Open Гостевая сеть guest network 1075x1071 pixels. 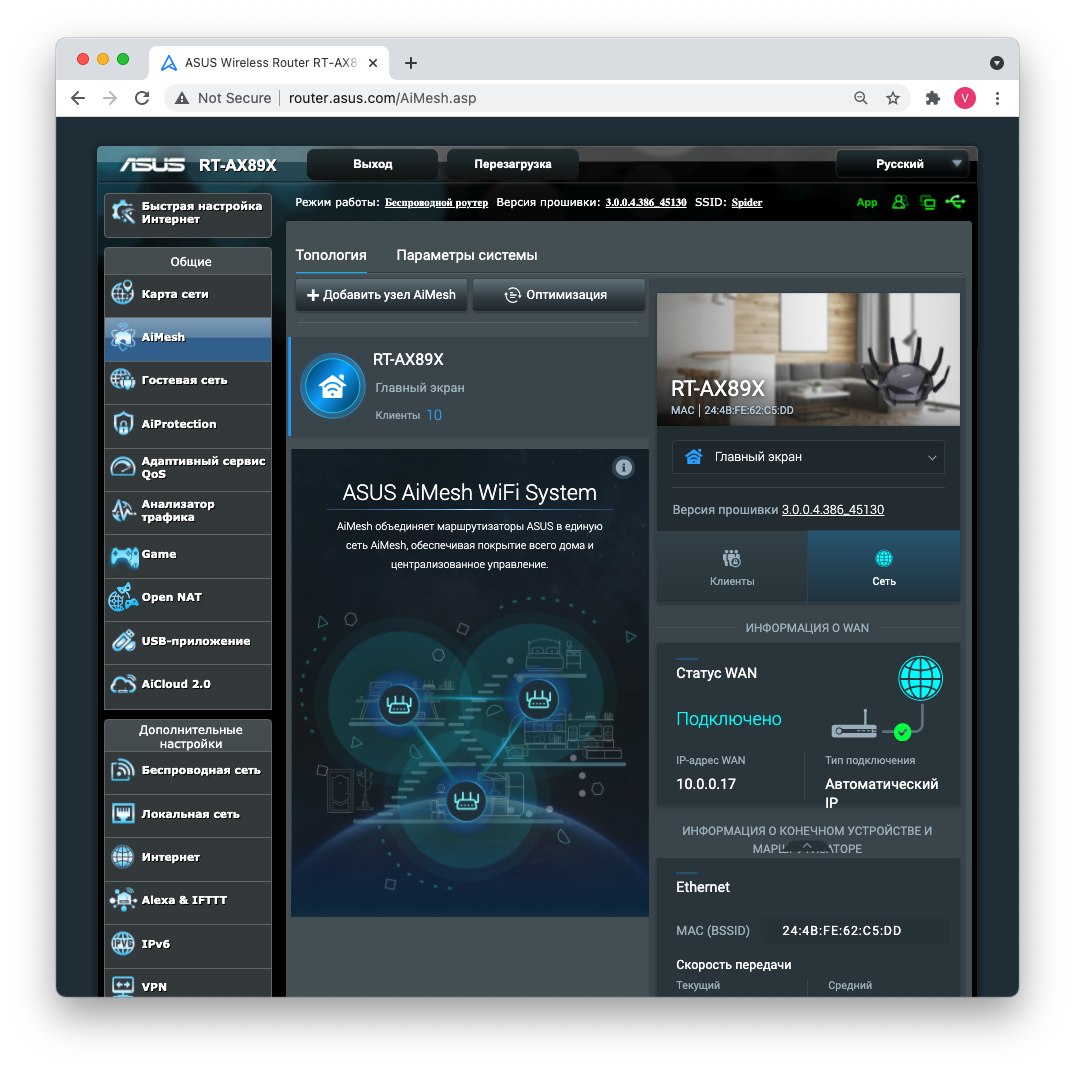[188, 381]
